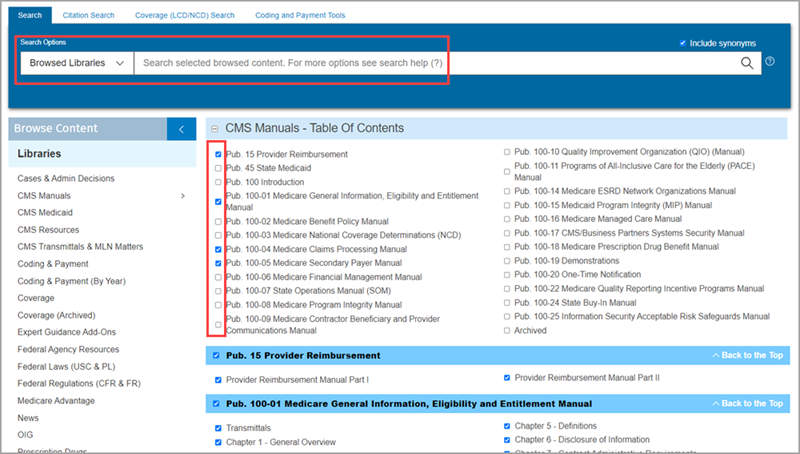
Task: Uncheck Provider Reimbursement Manual Part II
Action: coord(507,378)
